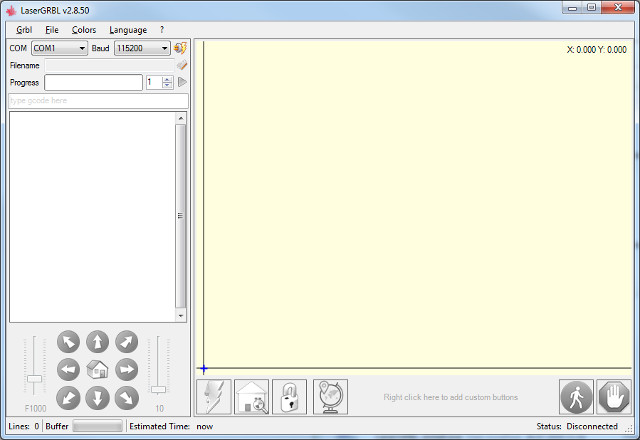The image size is (640, 440).
Task: Open the COM port dropdown
Action: pos(60,48)
